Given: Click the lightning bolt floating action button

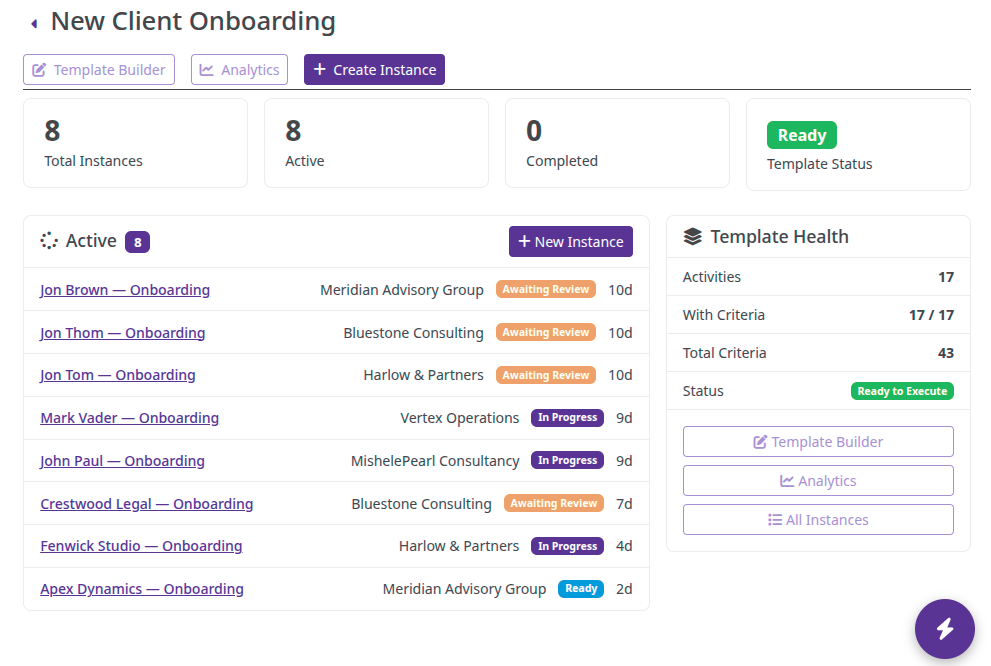Looking at the screenshot, I should click(x=944, y=629).
